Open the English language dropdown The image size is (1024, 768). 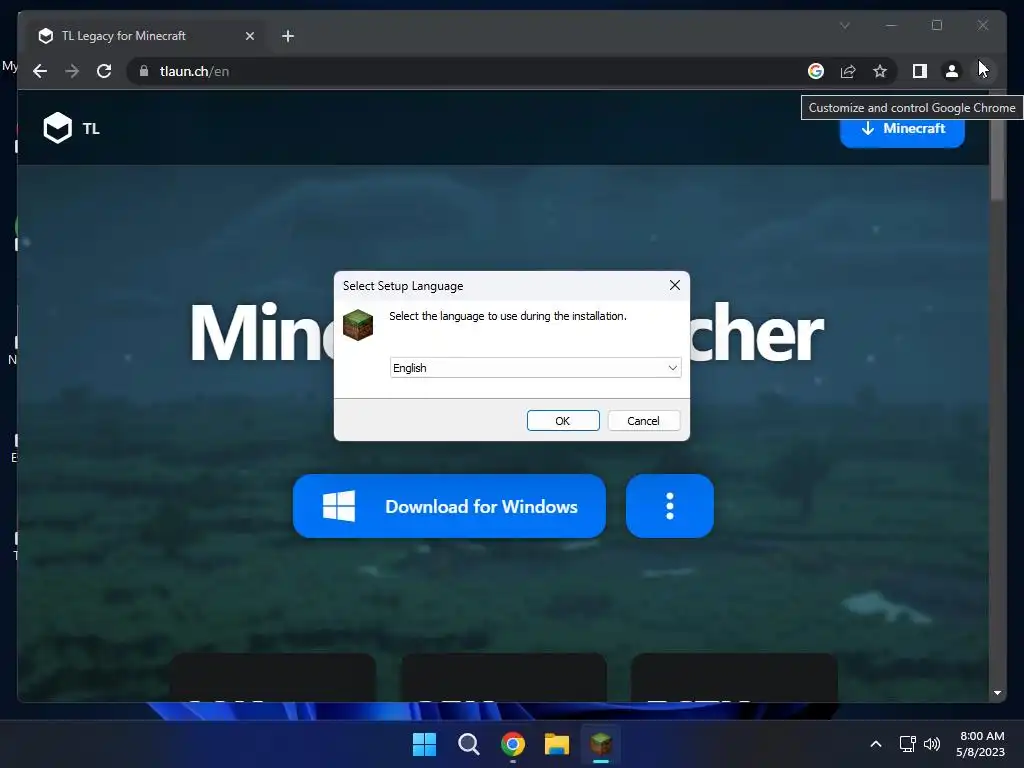[536, 368]
